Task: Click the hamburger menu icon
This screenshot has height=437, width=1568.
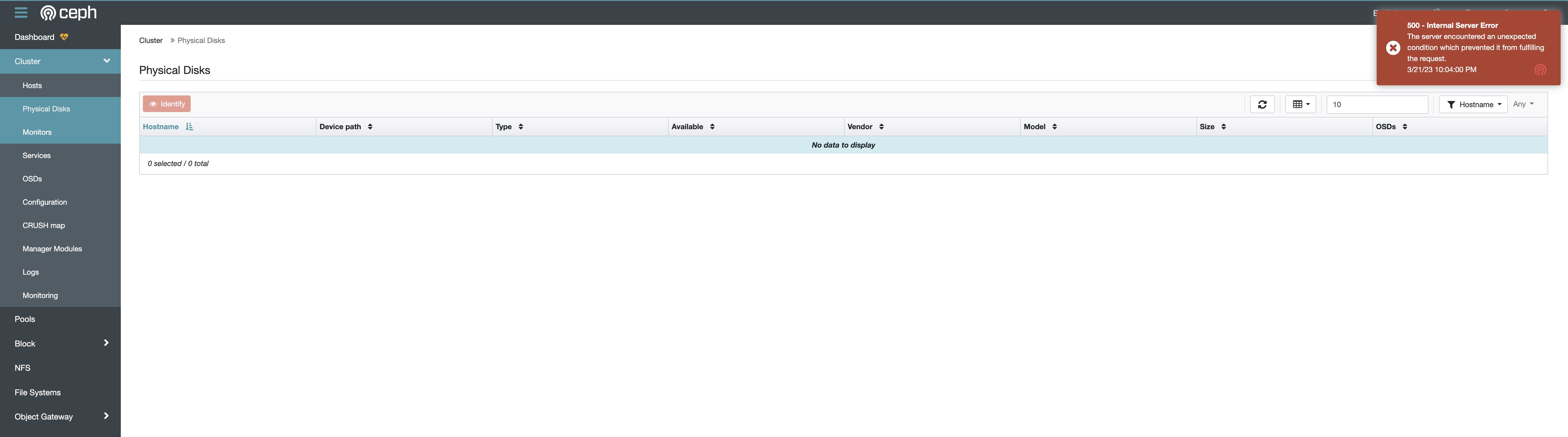Action: click(21, 12)
